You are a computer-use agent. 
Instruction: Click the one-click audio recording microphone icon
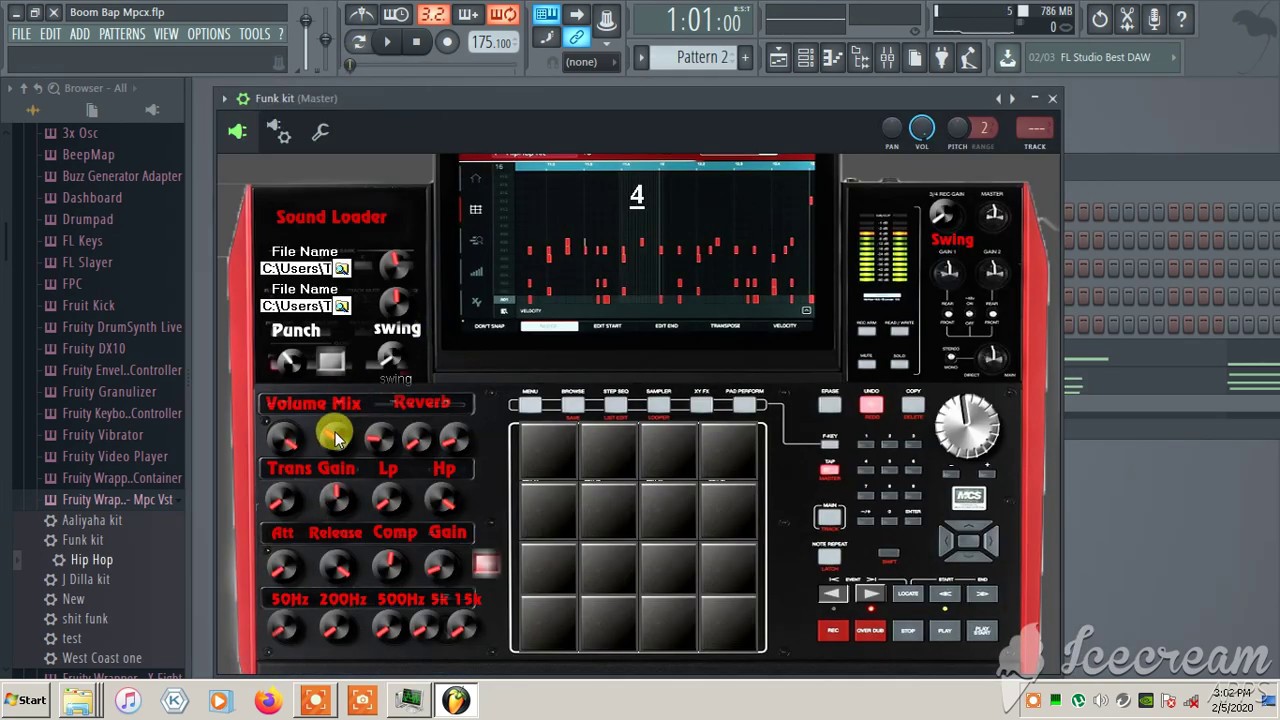(1154, 18)
